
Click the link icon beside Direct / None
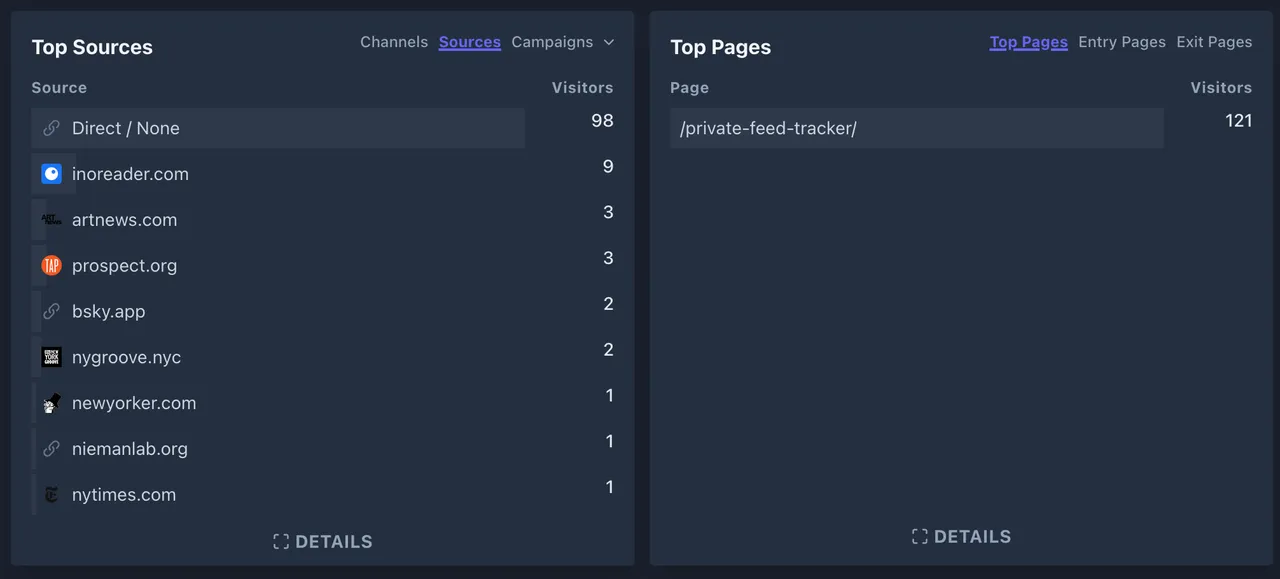(52, 128)
